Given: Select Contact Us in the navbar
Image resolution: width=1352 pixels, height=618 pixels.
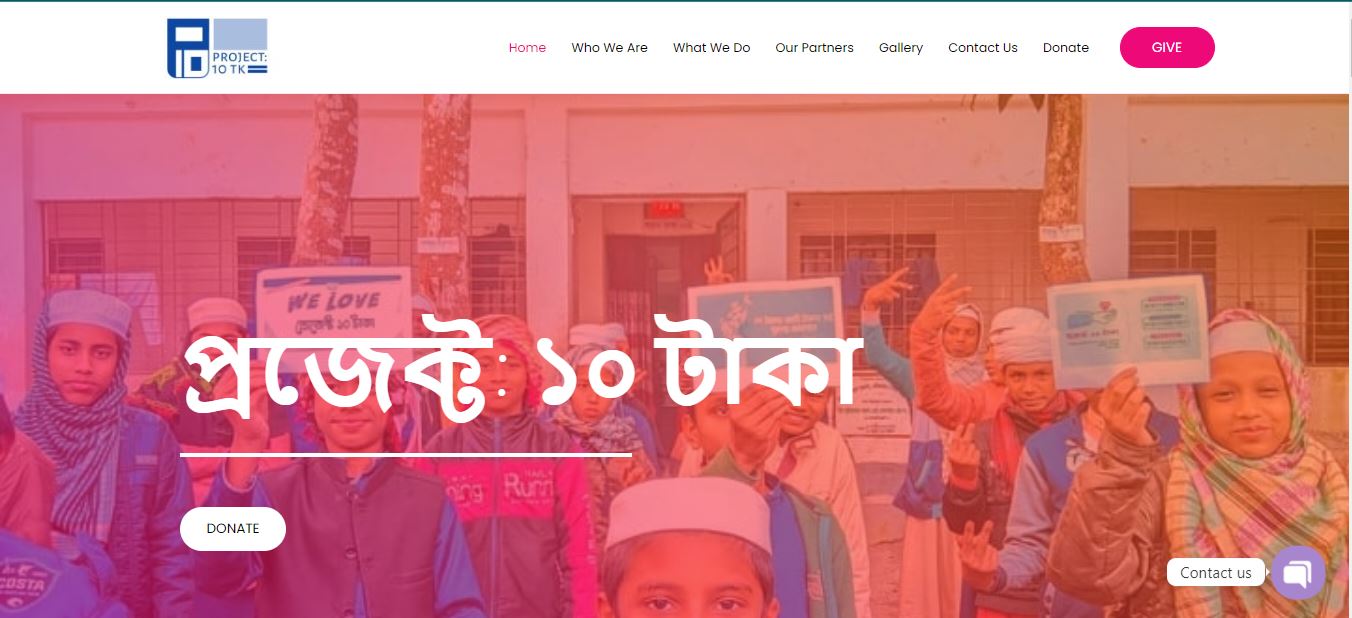Looking at the screenshot, I should pyautogui.click(x=983, y=48).
